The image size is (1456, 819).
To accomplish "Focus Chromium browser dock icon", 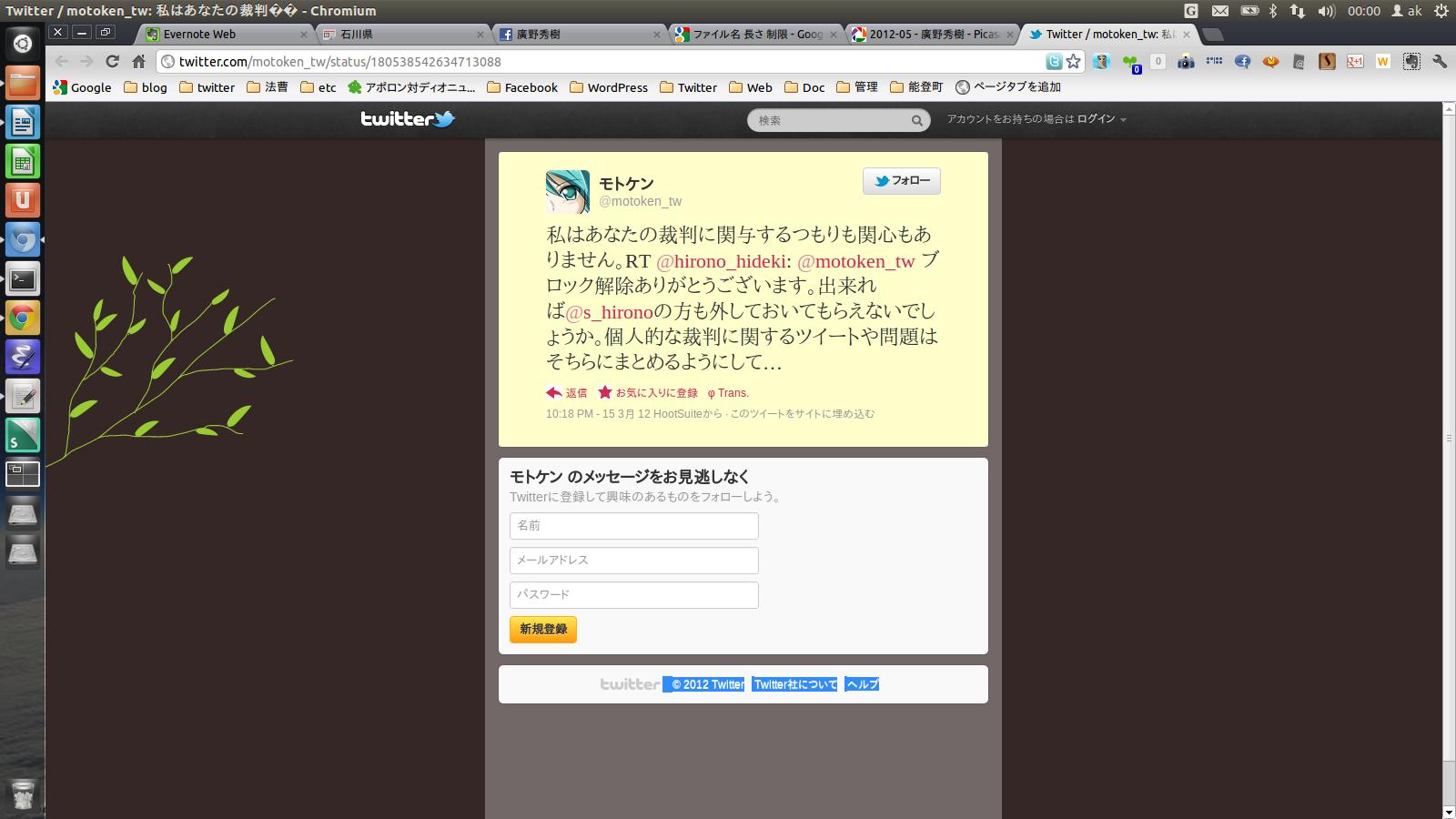I will (23, 239).
